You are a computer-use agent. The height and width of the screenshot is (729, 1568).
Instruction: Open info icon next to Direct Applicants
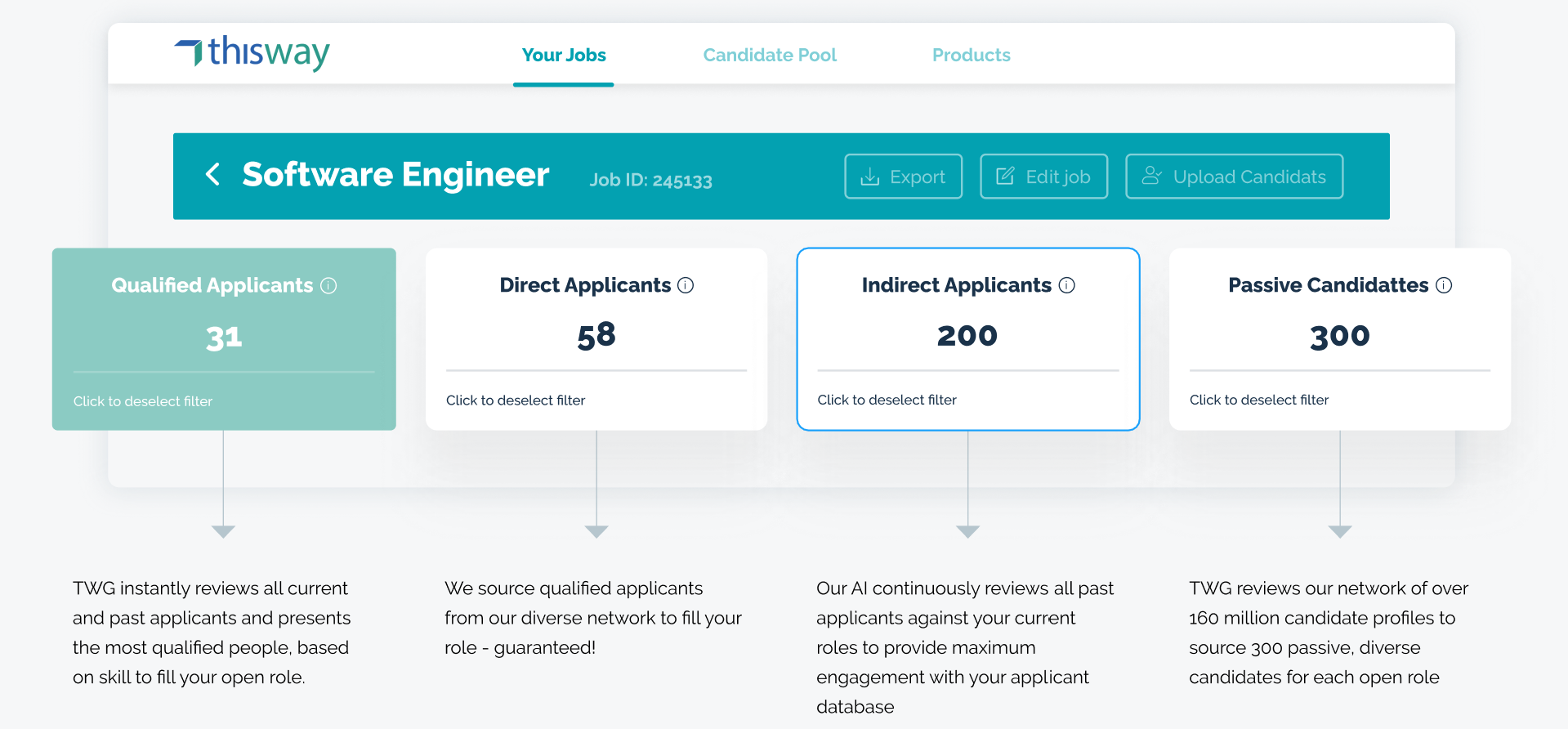coord(686,285)
